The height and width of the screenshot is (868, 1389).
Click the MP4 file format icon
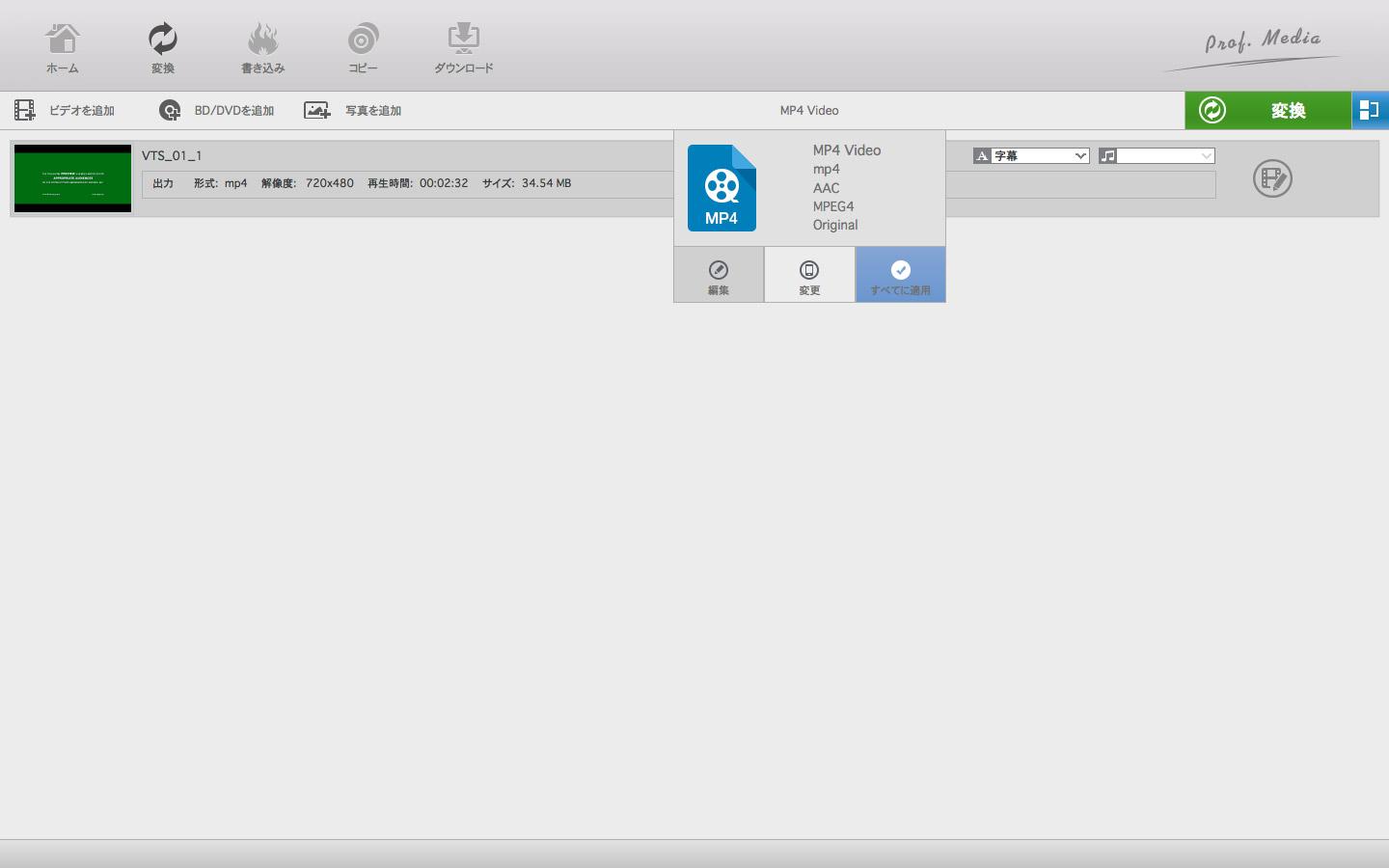point(722,188)
